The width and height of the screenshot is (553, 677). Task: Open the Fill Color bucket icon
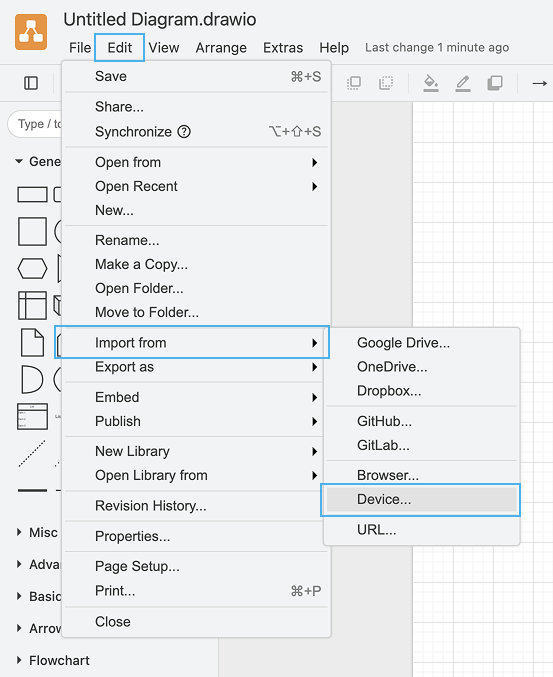point(431,83)
